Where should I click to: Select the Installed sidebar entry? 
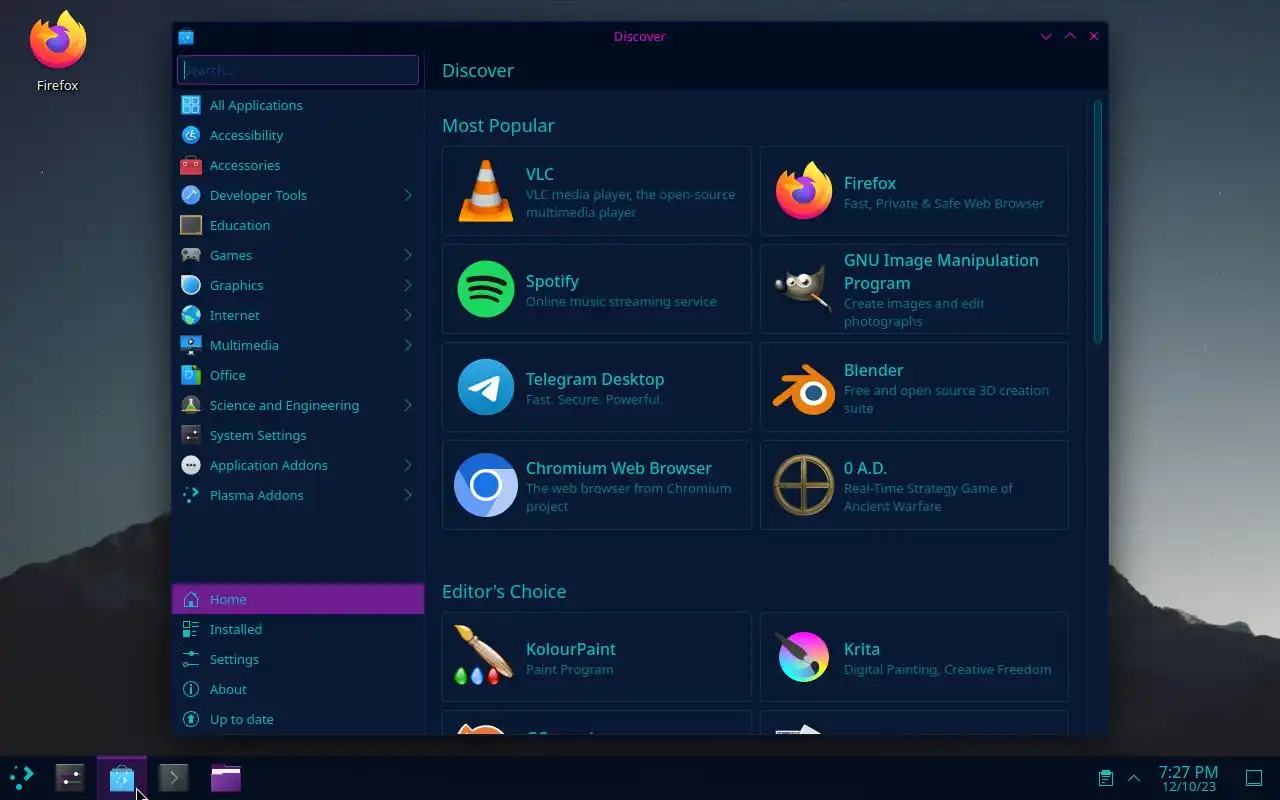coord(298,629)
